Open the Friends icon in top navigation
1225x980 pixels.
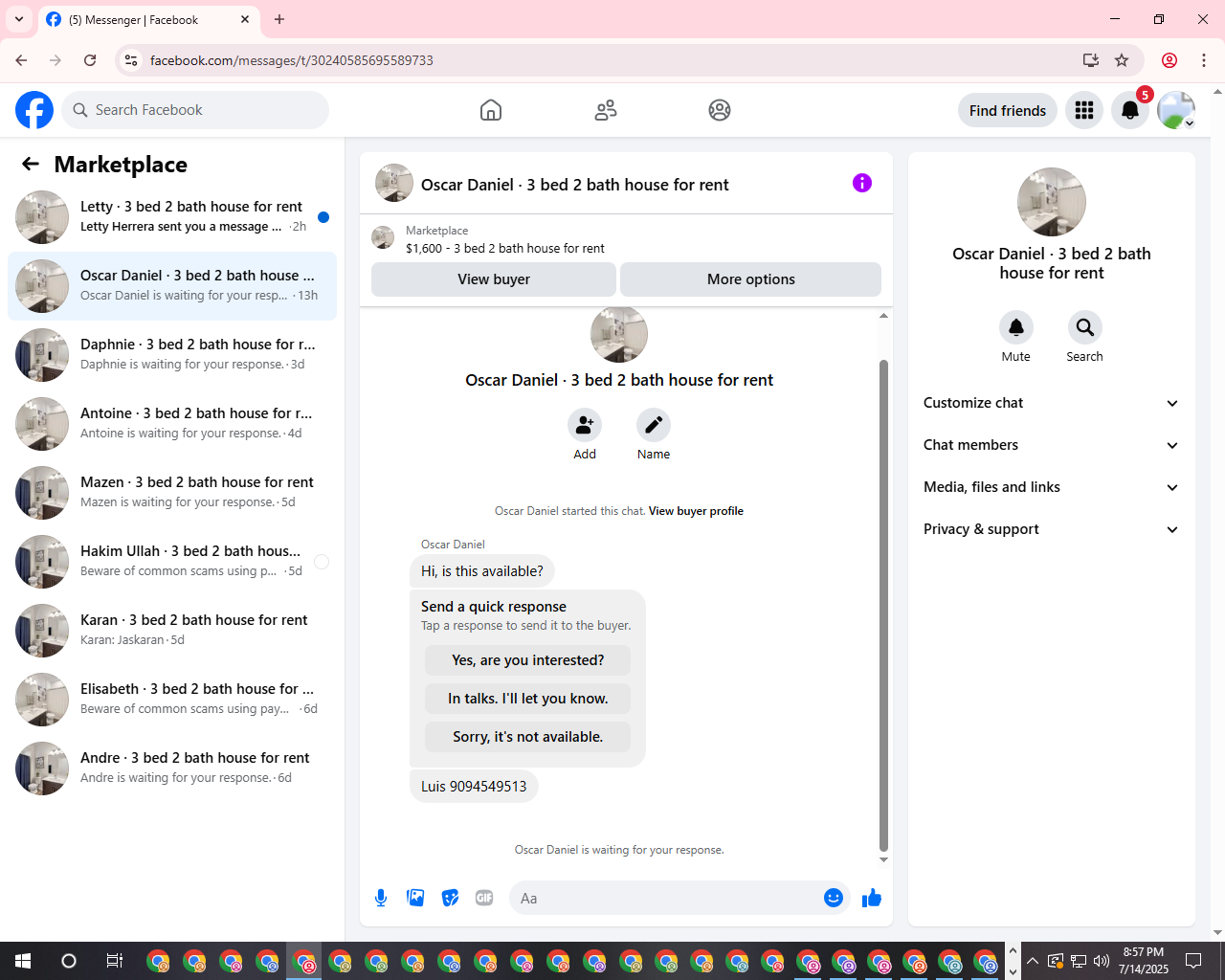tap(606, 110)
